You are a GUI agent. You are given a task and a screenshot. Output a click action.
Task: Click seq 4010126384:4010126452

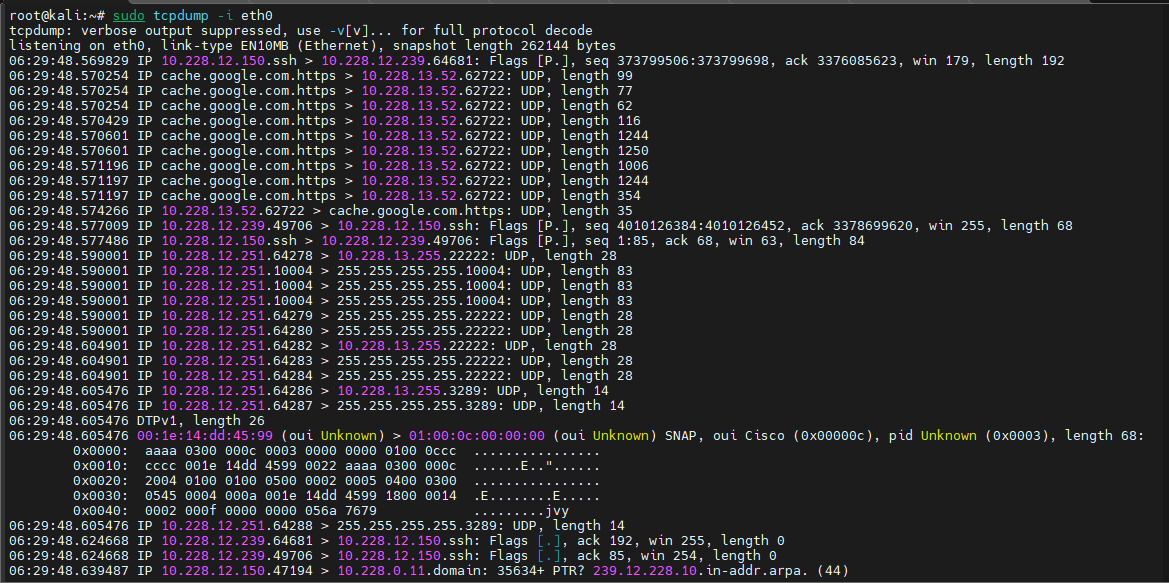(686, 225)
